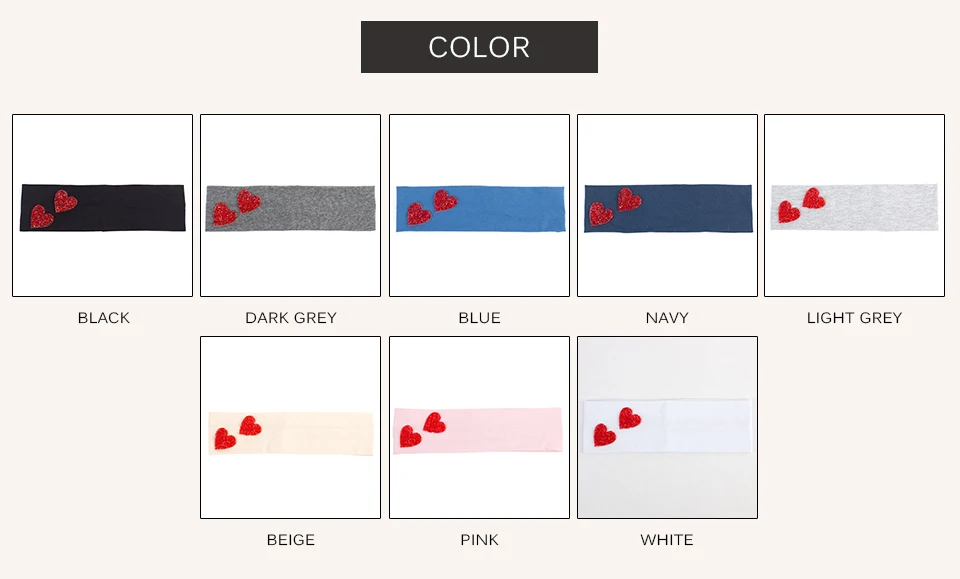Click the PINK color label
This screenshot has width=960, height=579.
(x=479, y=540)
